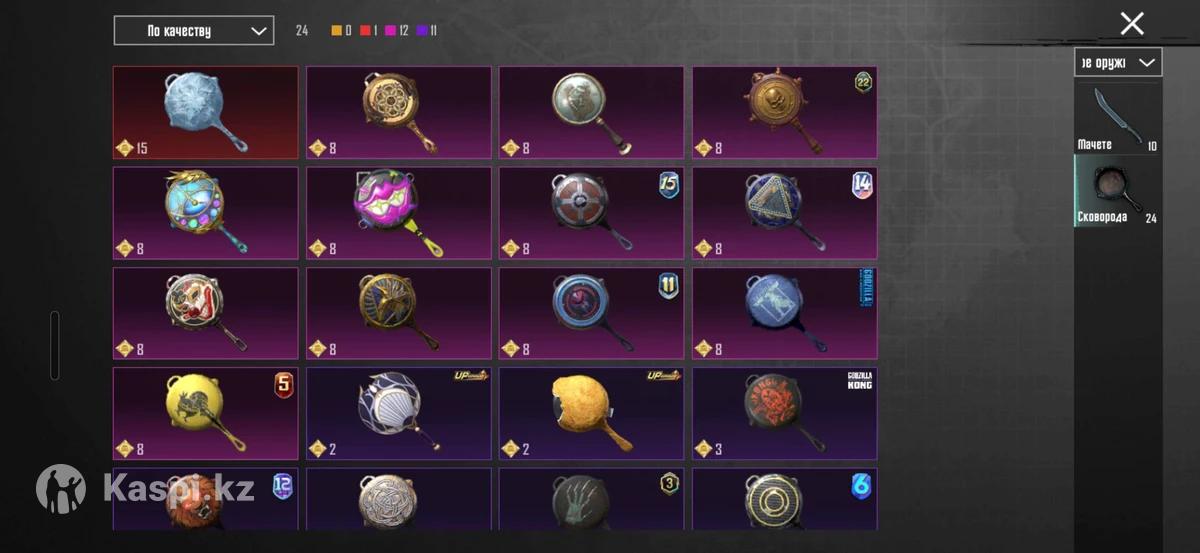The image size is (1200, 553).
Task: Select the blue Godzilla pan skin
Action: [784, 313]
